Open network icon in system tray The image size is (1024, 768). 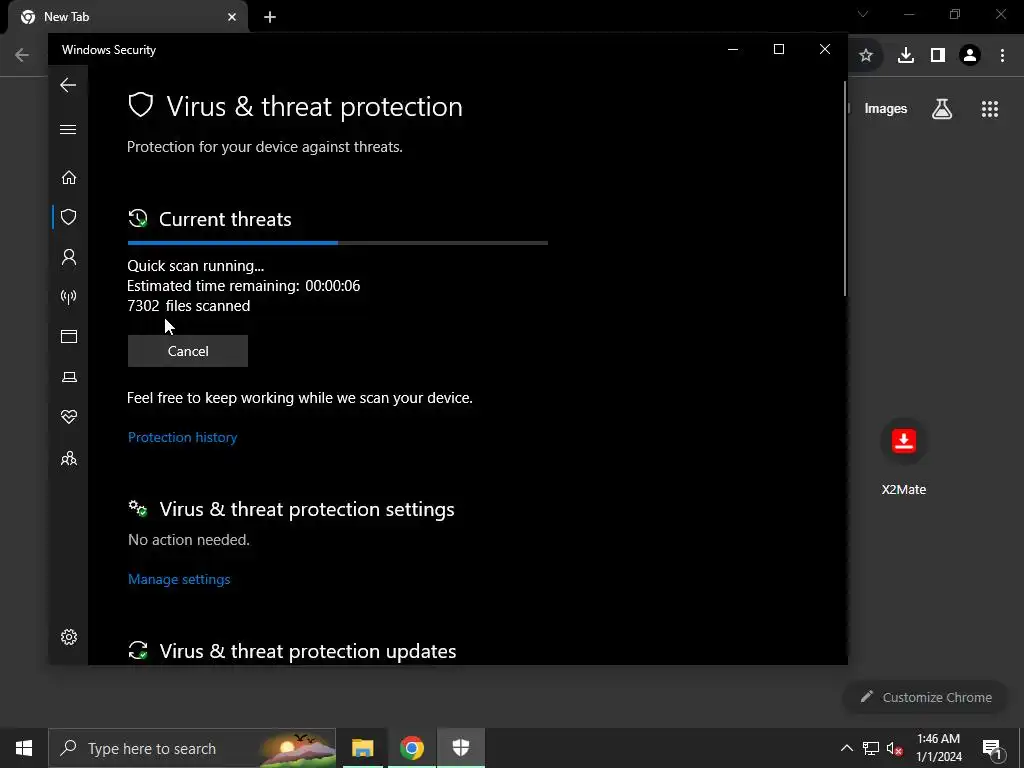(871, 748)
